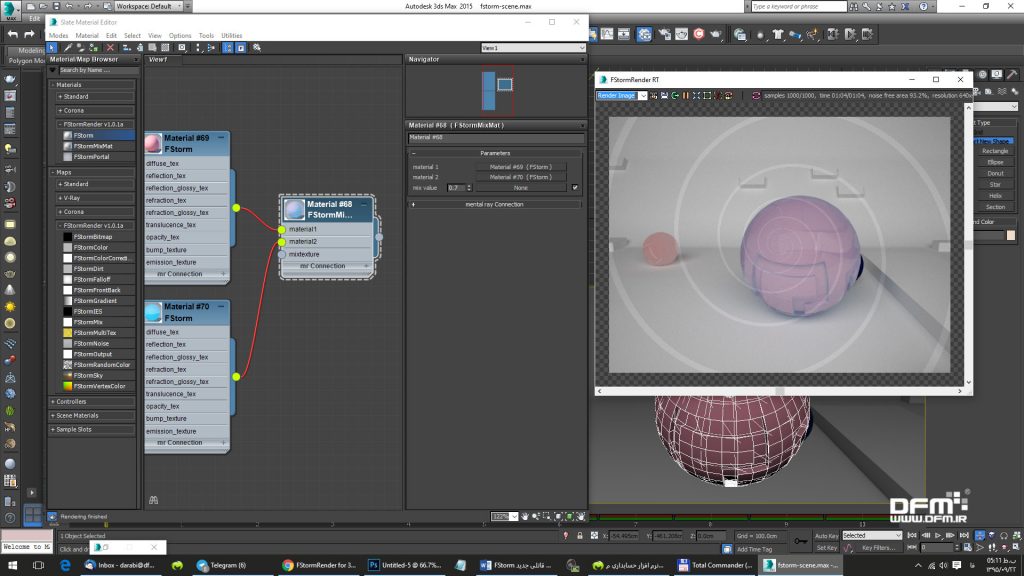Open the Options menu
Viewport: 1024px width, 576px height.
coord(180,35)
